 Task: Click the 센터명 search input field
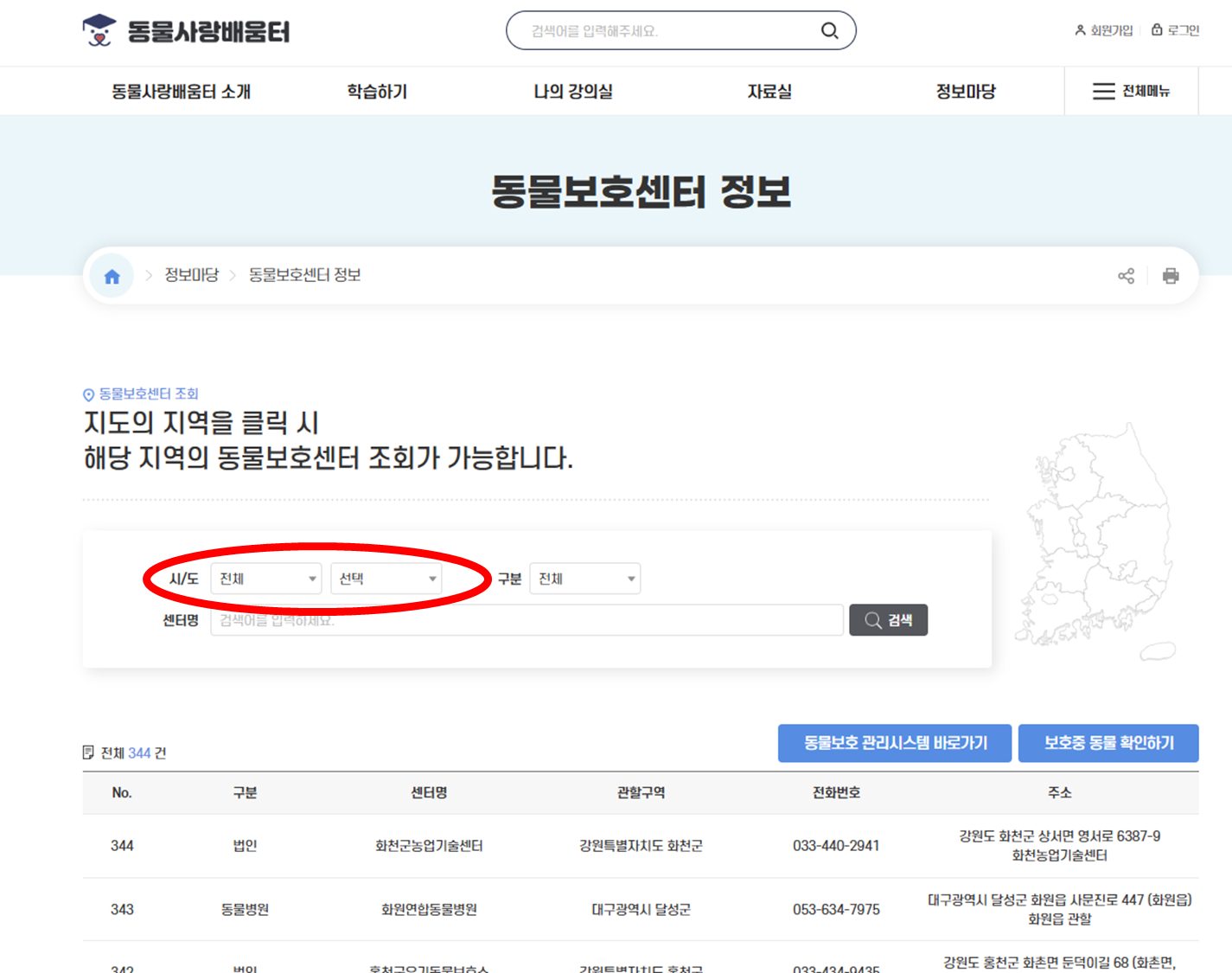(527, 619)
